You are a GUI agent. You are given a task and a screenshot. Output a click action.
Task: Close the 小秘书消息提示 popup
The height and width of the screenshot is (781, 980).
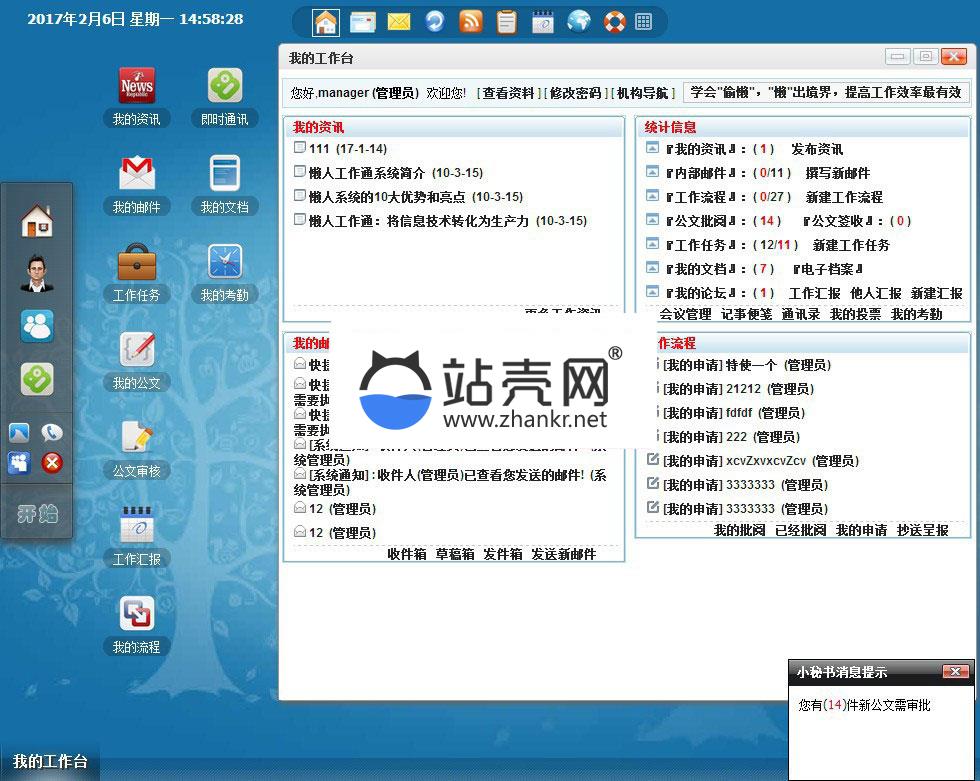[x=955, y=672]
